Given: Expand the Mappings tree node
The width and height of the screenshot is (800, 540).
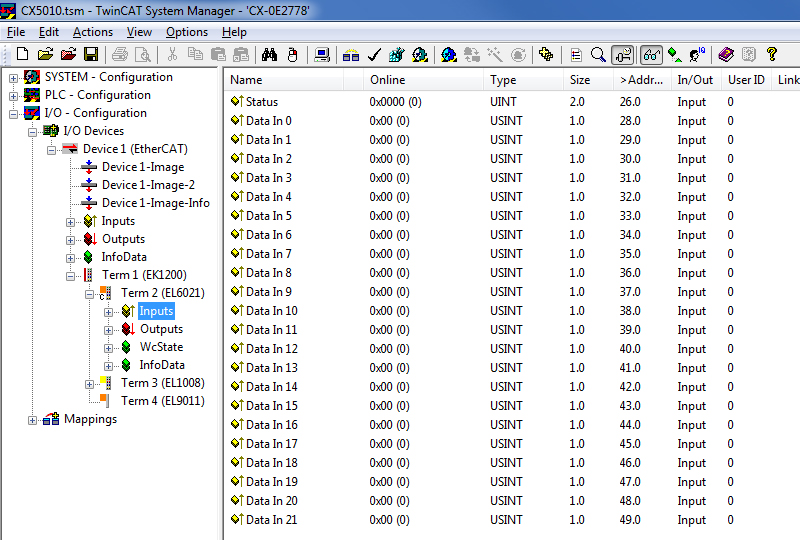Looking at the screenshot, I should [x=32, y=421].
